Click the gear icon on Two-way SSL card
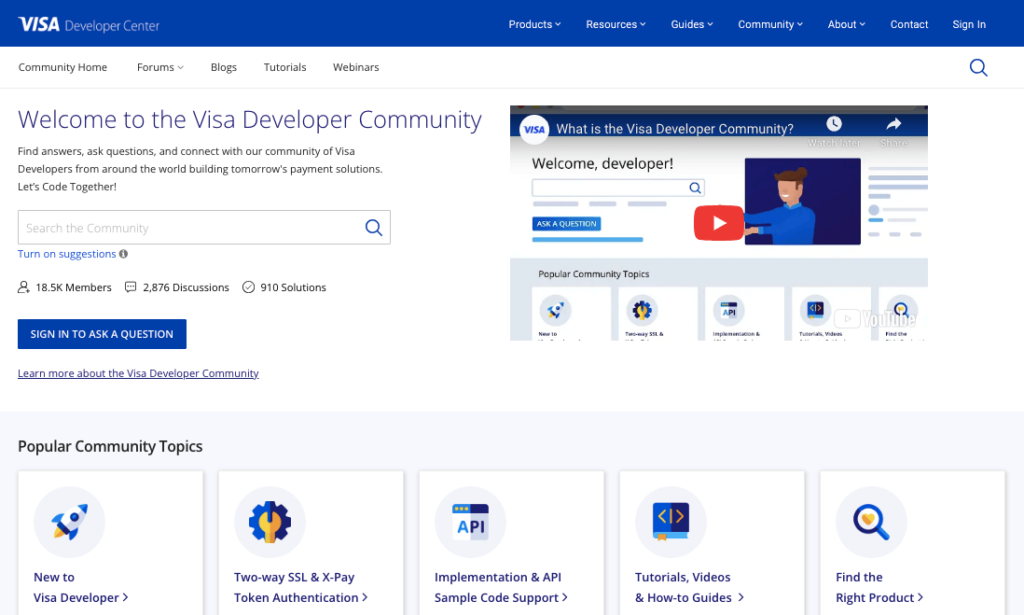Viewport: 1024px width, 615px height. [270, 522]
